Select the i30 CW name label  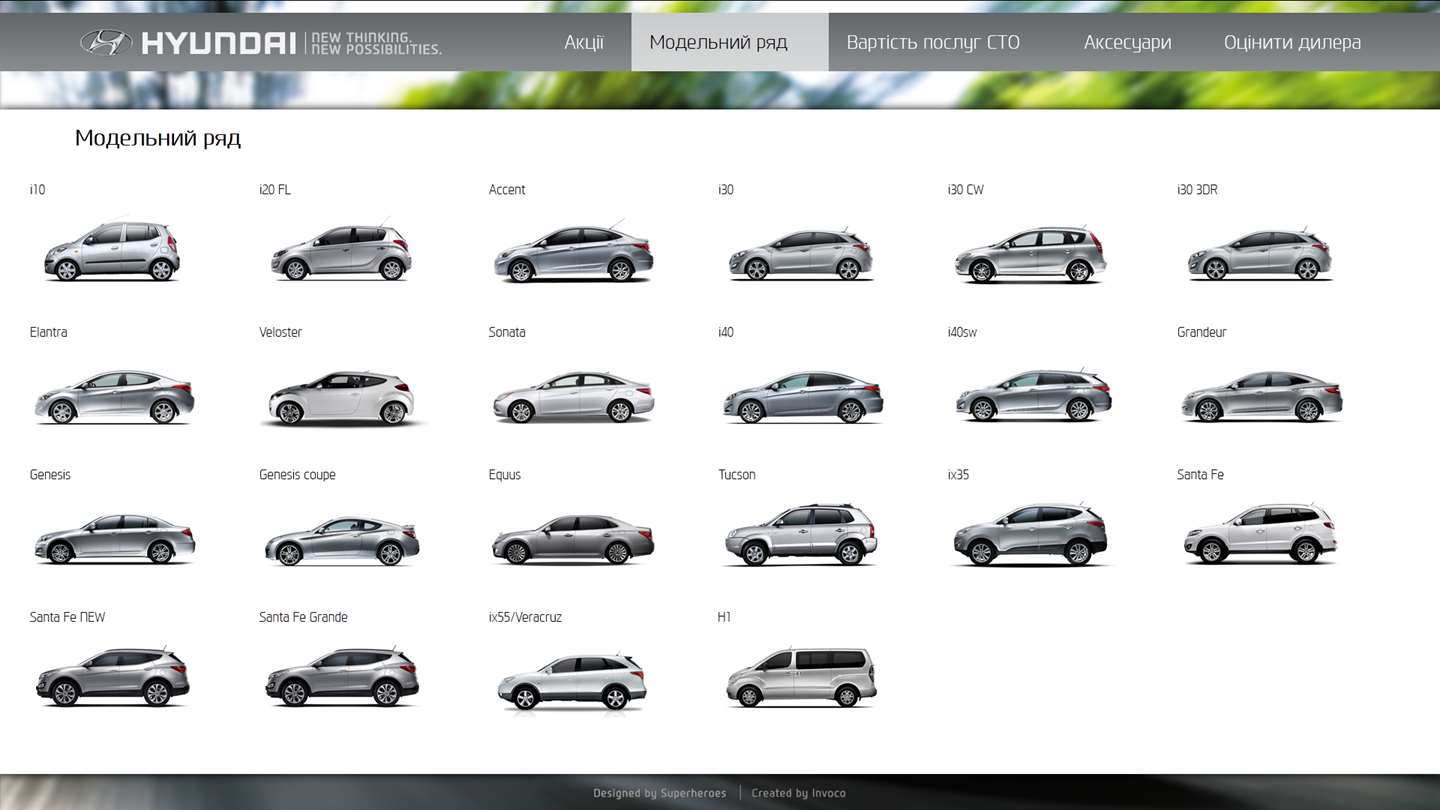[x=966, y=190]
